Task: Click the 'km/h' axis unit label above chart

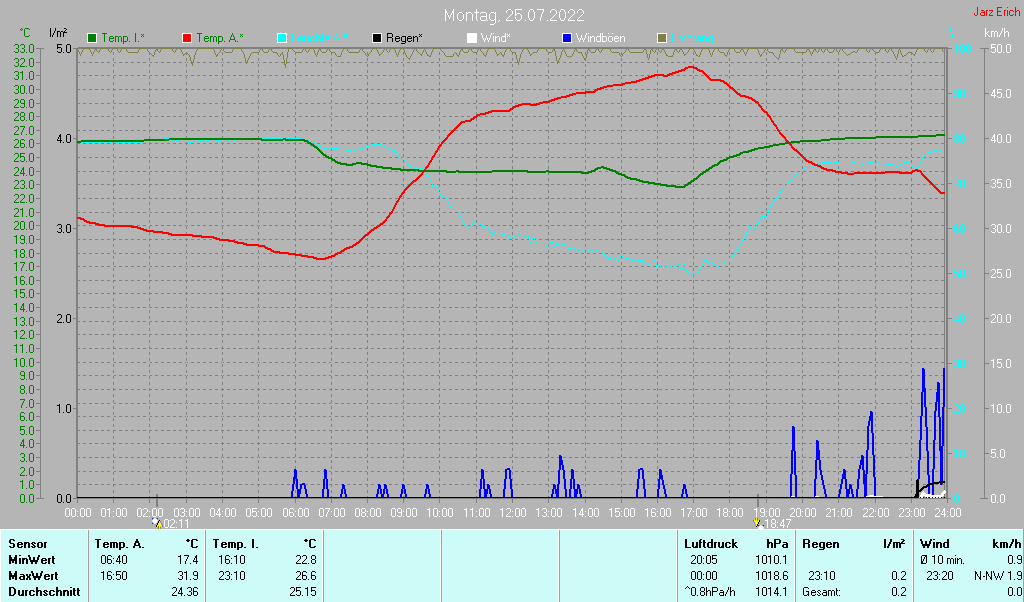Action: coord(997,33)
